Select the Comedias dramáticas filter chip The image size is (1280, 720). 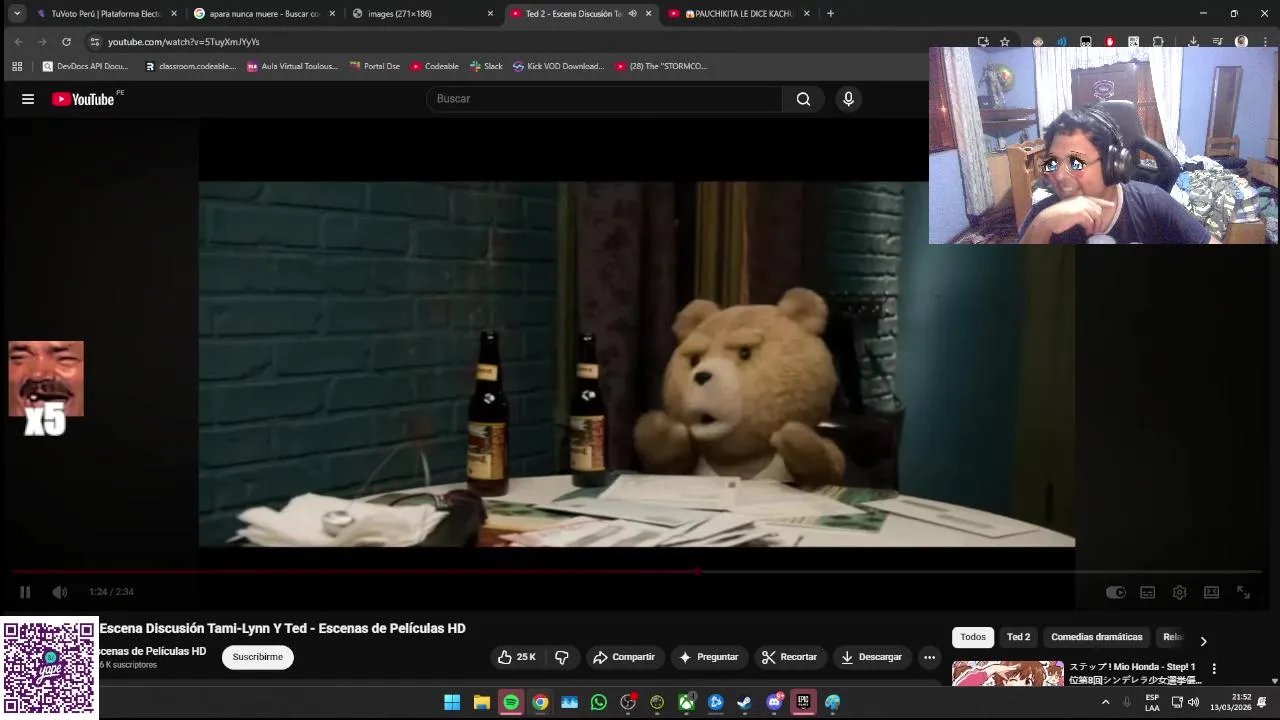coord(1096,637)
